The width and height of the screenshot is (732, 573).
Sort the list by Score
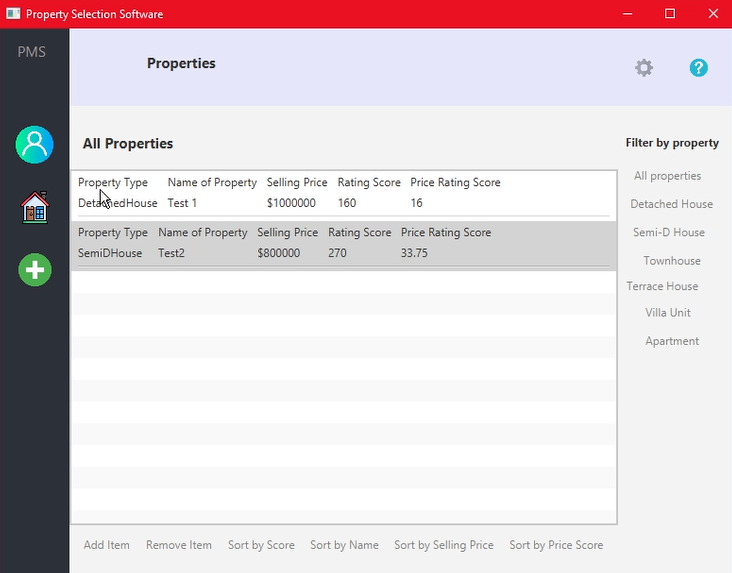[261, 545]
